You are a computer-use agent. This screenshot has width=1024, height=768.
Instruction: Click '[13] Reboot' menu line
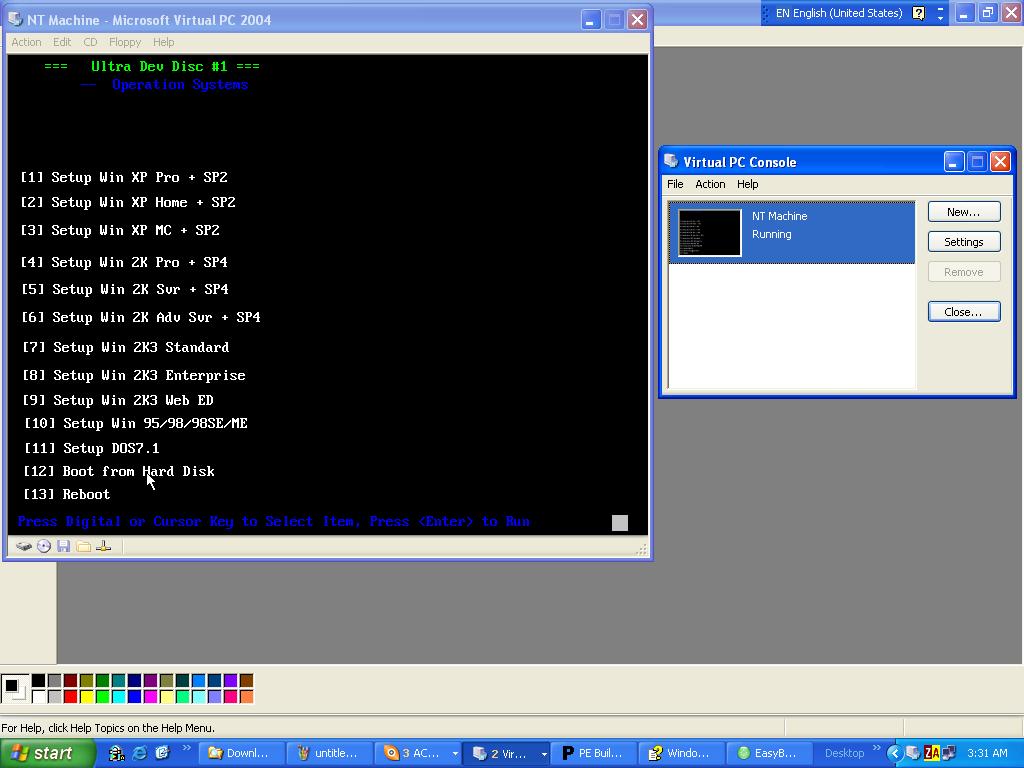pyautogui.click(x=67, y=494)
